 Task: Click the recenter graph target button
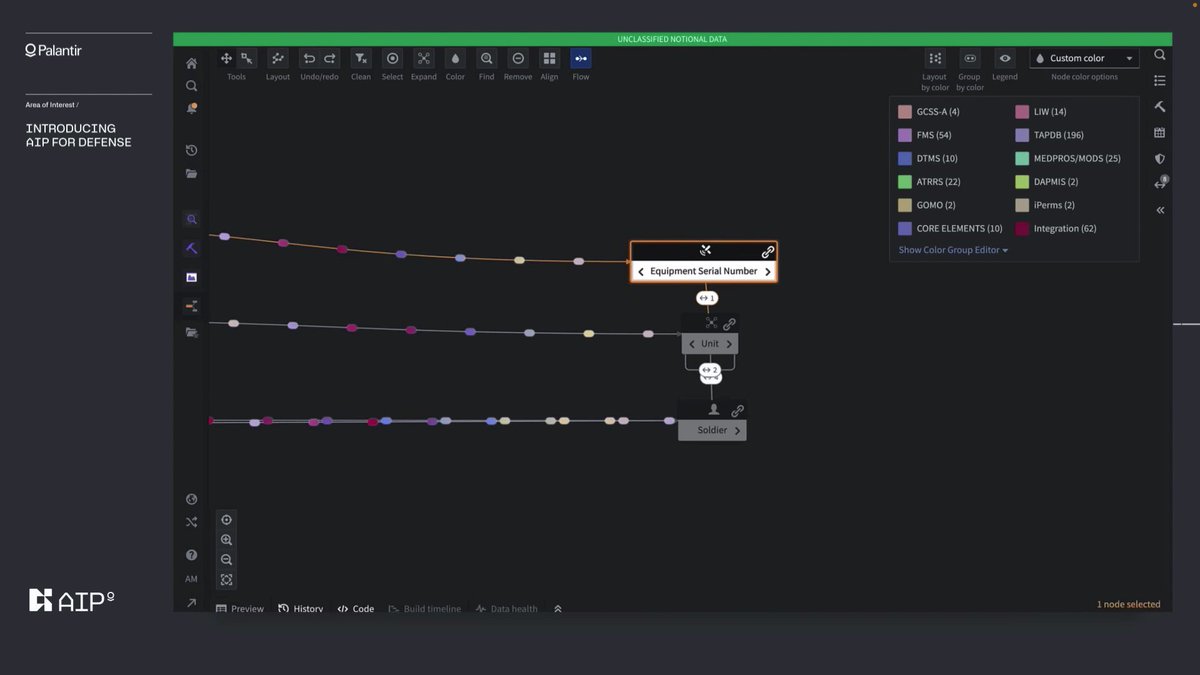coord(227,520)
